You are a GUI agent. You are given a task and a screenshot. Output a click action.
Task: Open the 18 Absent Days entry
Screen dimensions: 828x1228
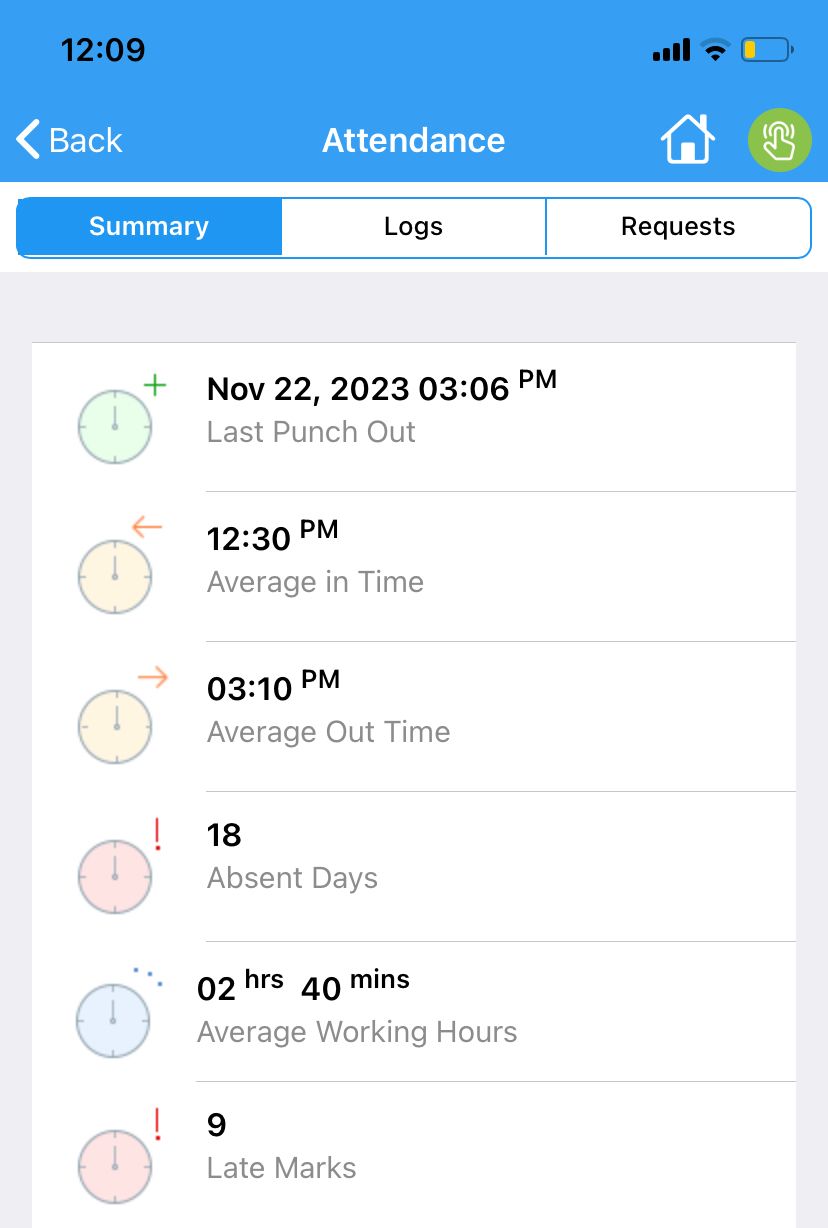pyautogui.click(x=224, y=835)
